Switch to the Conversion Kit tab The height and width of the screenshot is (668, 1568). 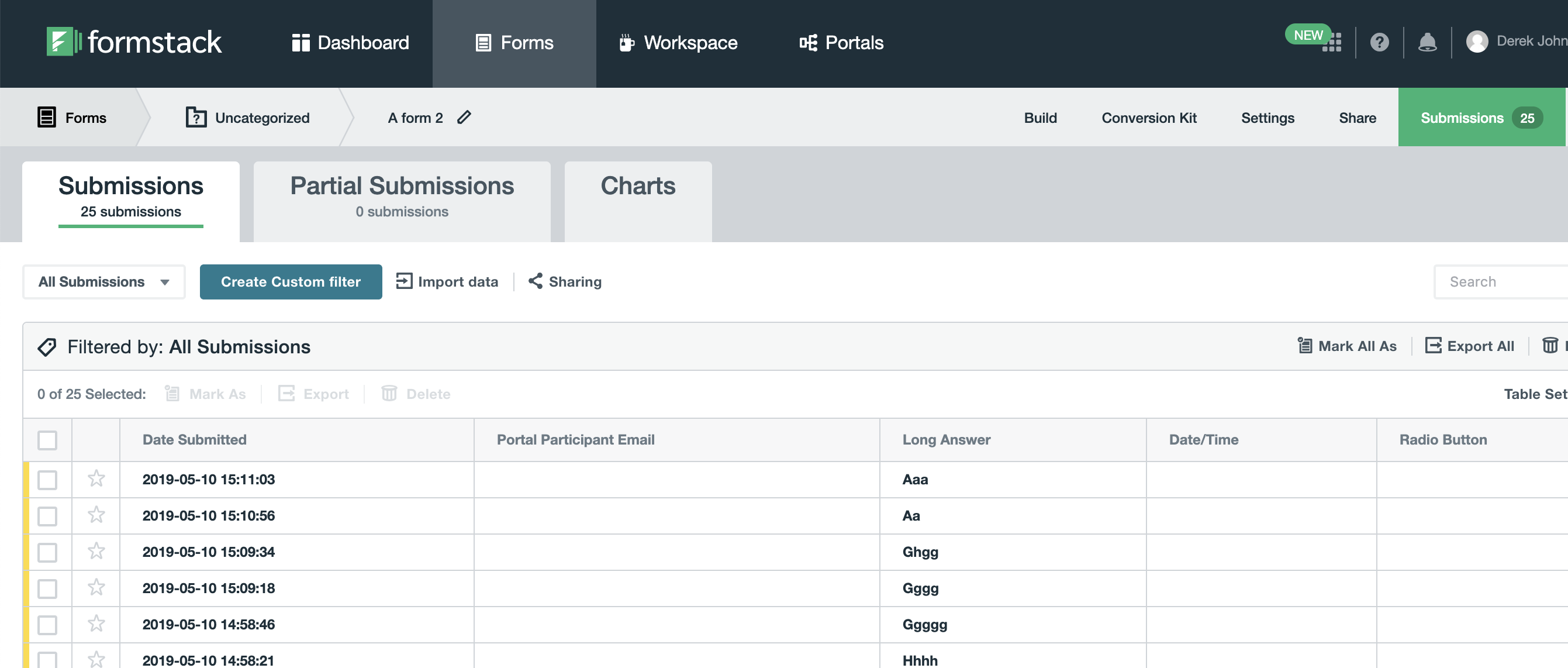1149,118
